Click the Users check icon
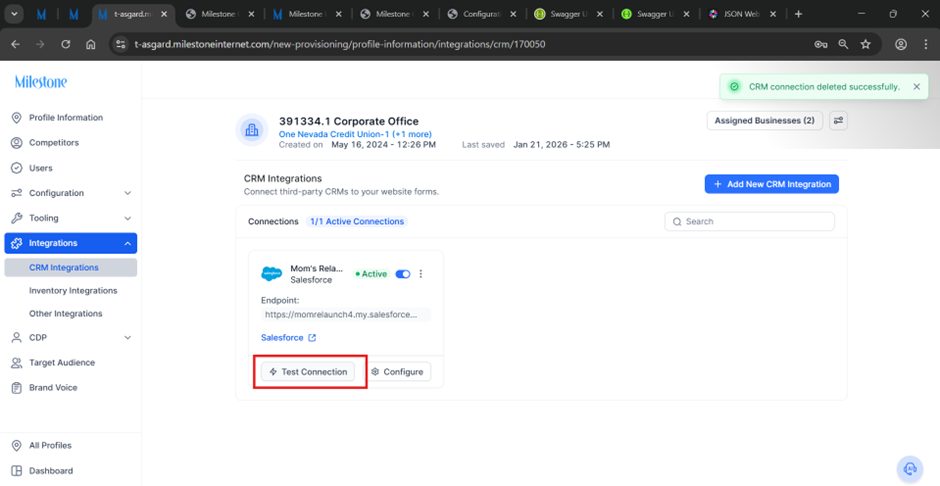The width and height of the screenshot is (940, 486). 17,168
